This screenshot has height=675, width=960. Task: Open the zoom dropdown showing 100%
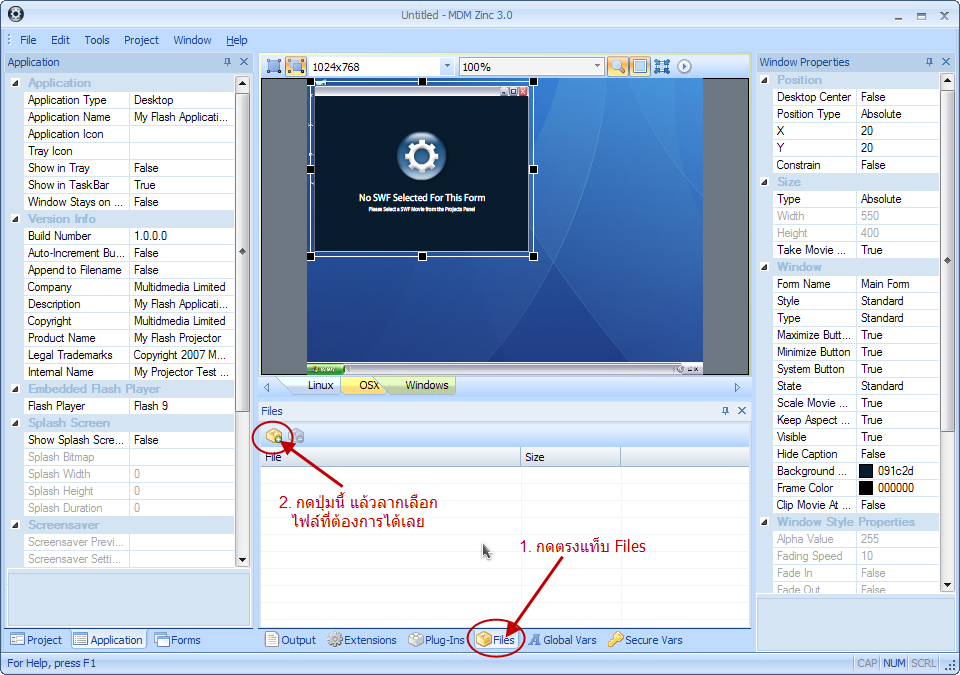(x=598, y=66)
